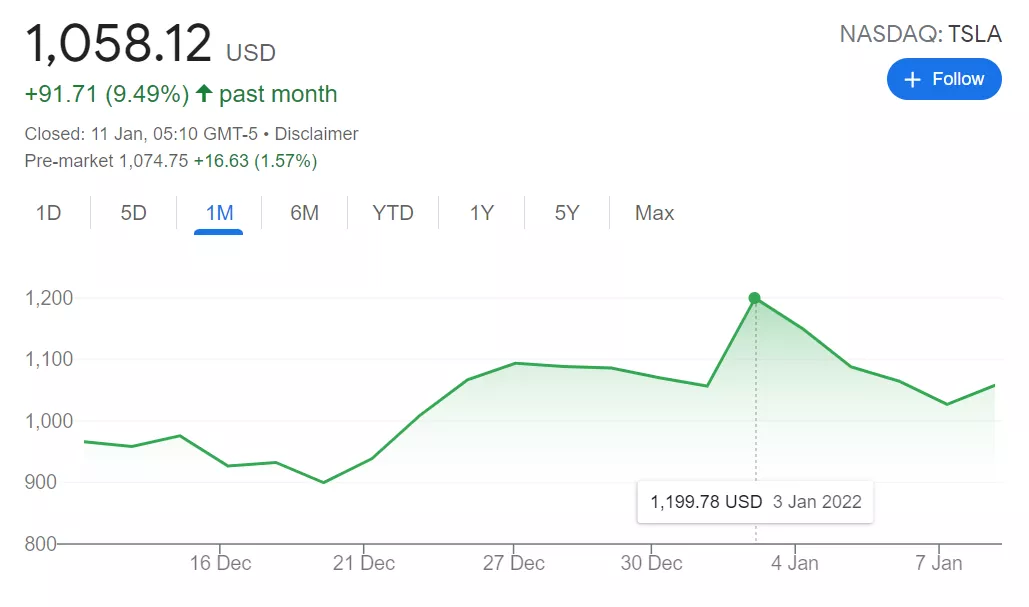Click the 27 Dec axis date
The image size is (1029, 607).
pyautogui.click(x=513, y=563)
